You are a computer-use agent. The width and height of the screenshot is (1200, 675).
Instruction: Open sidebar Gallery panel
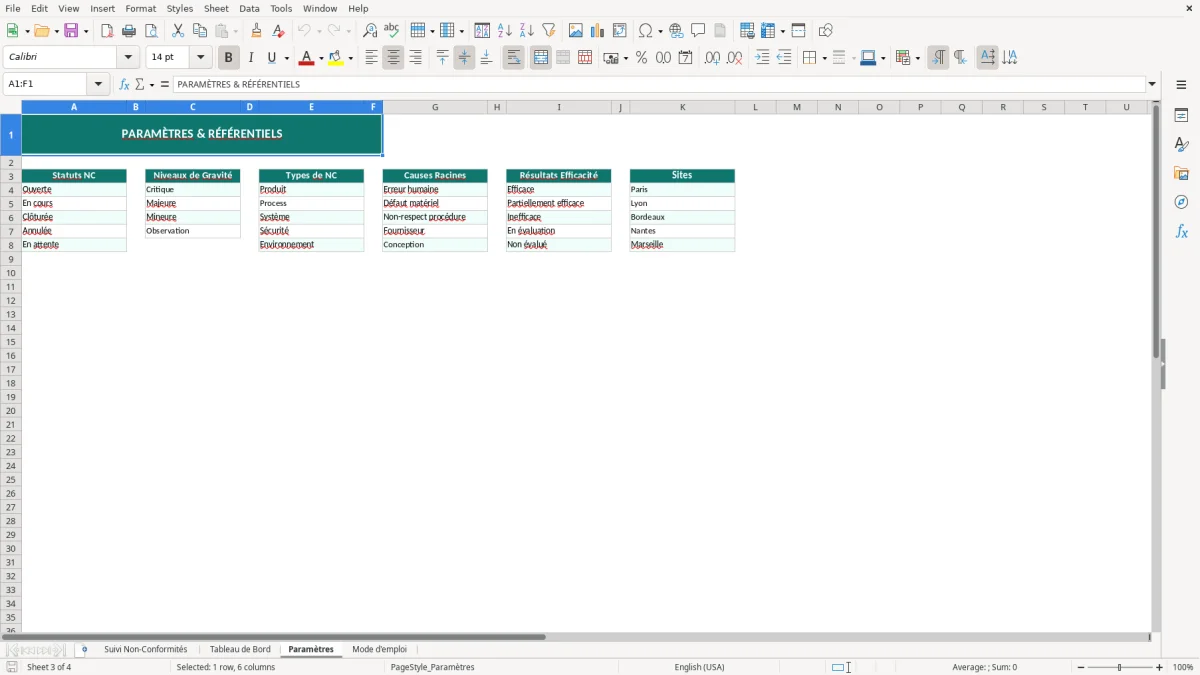tap(1181, 173)
